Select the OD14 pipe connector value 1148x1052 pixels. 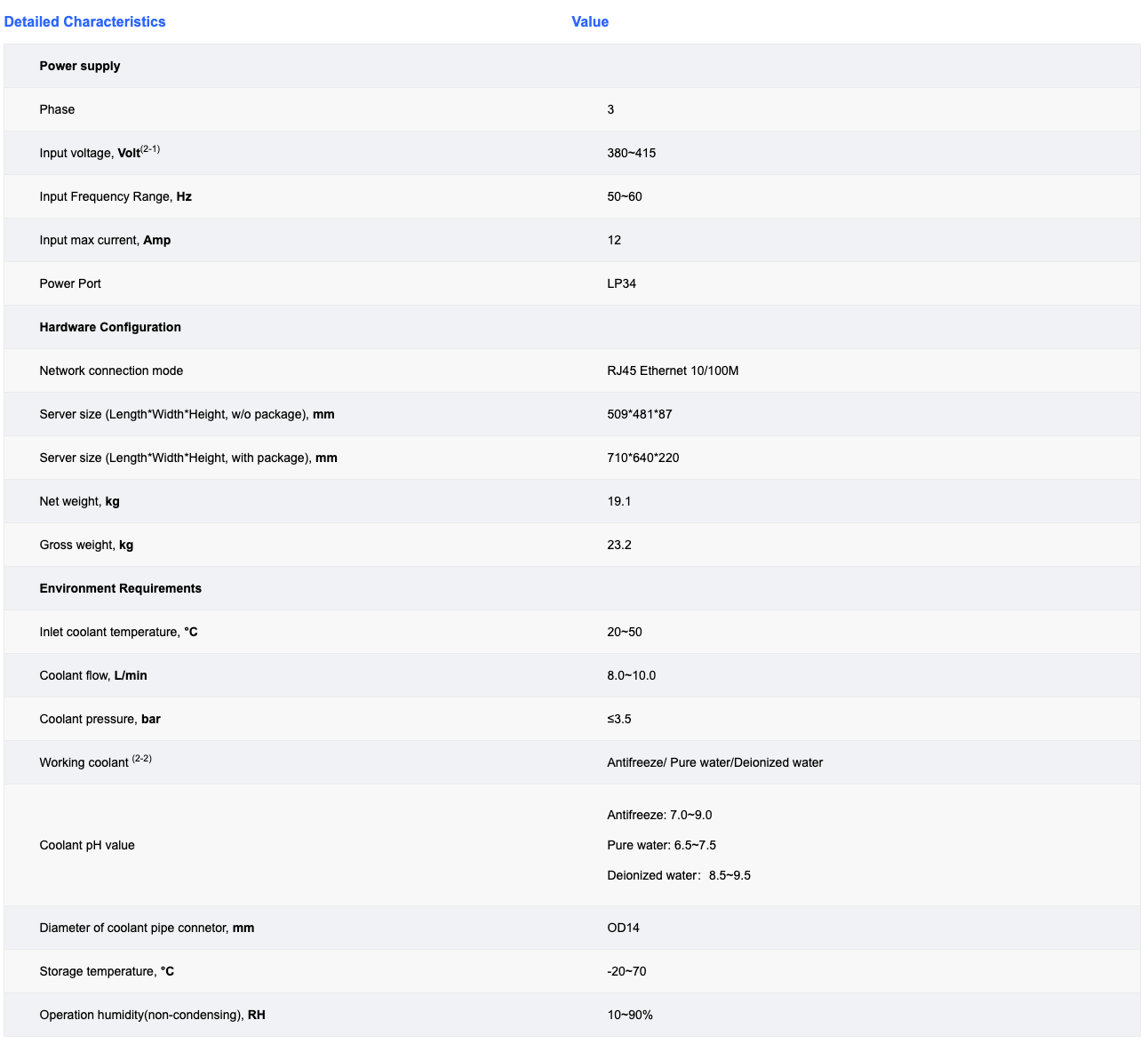click(623, 928)
